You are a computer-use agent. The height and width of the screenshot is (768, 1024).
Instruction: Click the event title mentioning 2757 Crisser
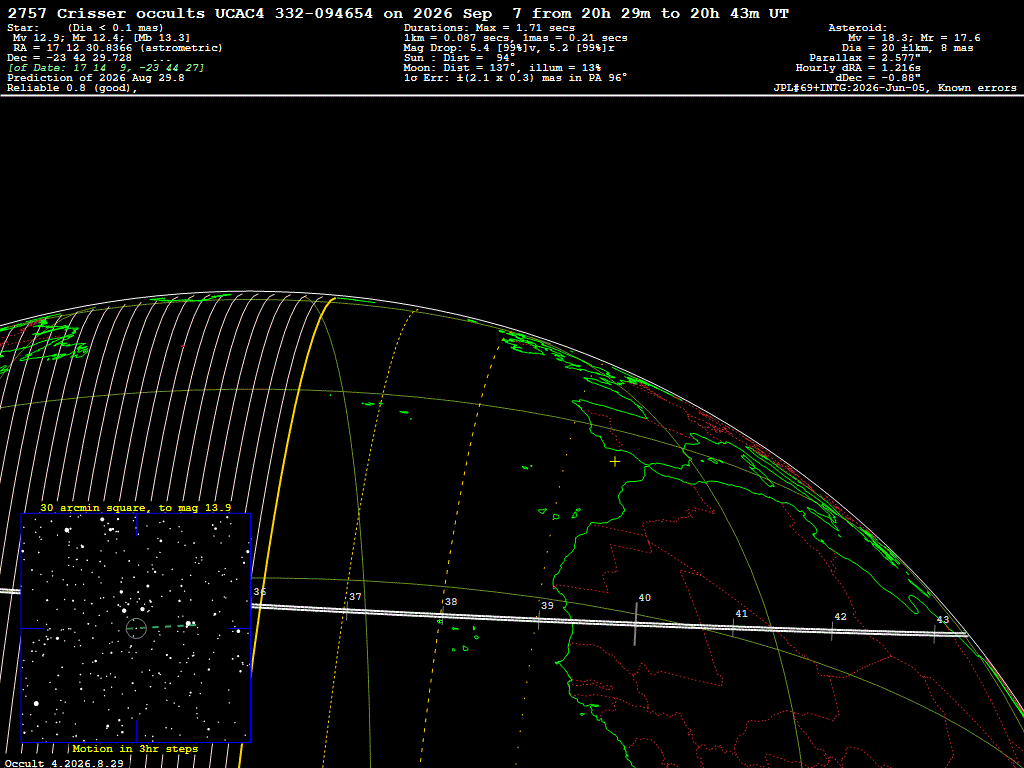click(398, 13)
